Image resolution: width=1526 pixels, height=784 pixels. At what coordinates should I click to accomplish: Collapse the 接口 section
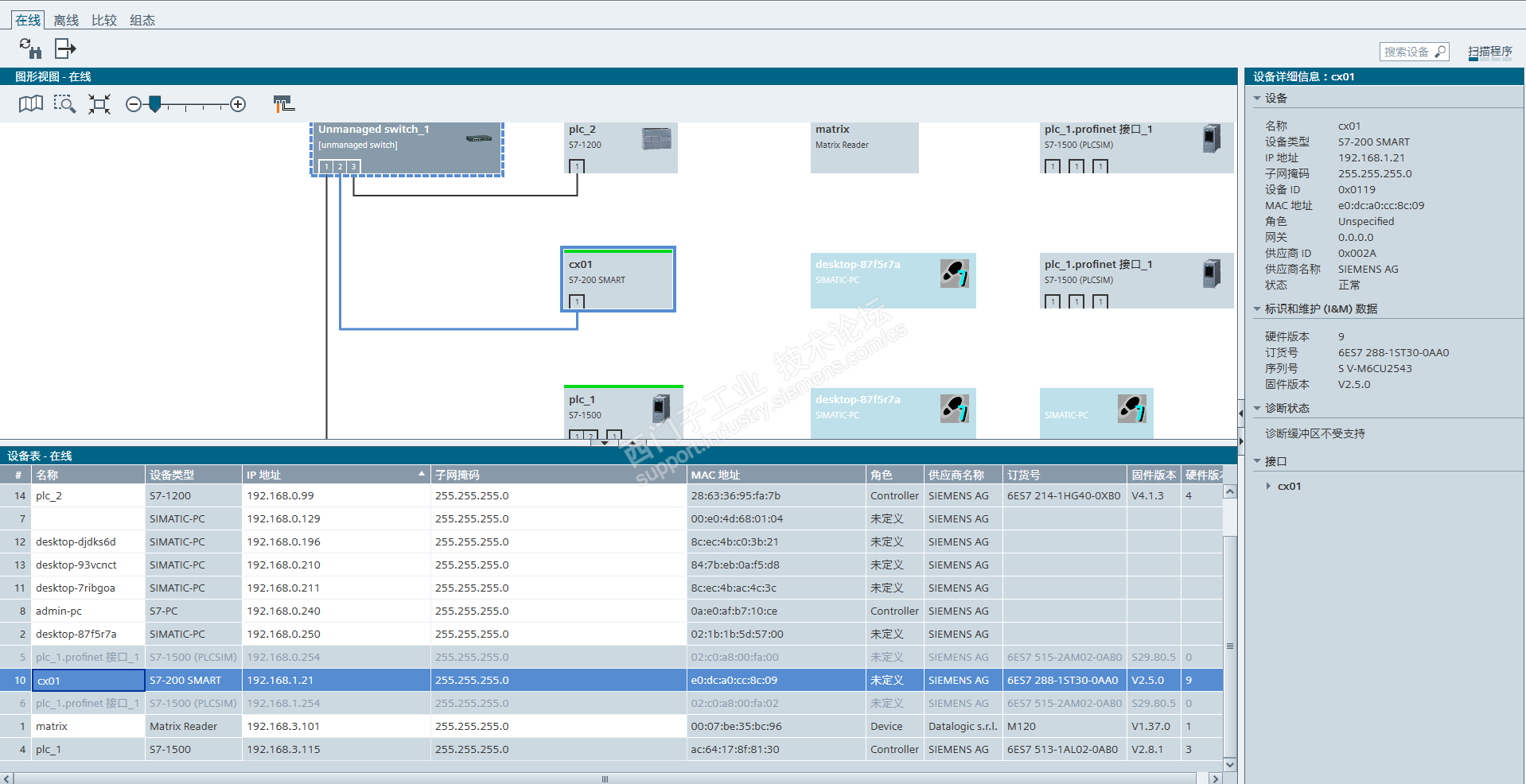[1257, 462]
